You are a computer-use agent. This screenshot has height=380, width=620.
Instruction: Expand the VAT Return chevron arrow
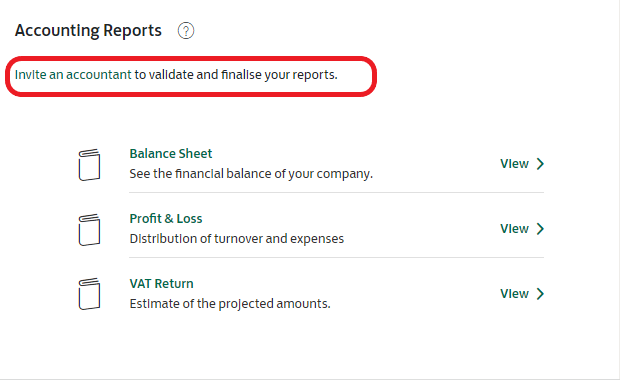point(540,294)
